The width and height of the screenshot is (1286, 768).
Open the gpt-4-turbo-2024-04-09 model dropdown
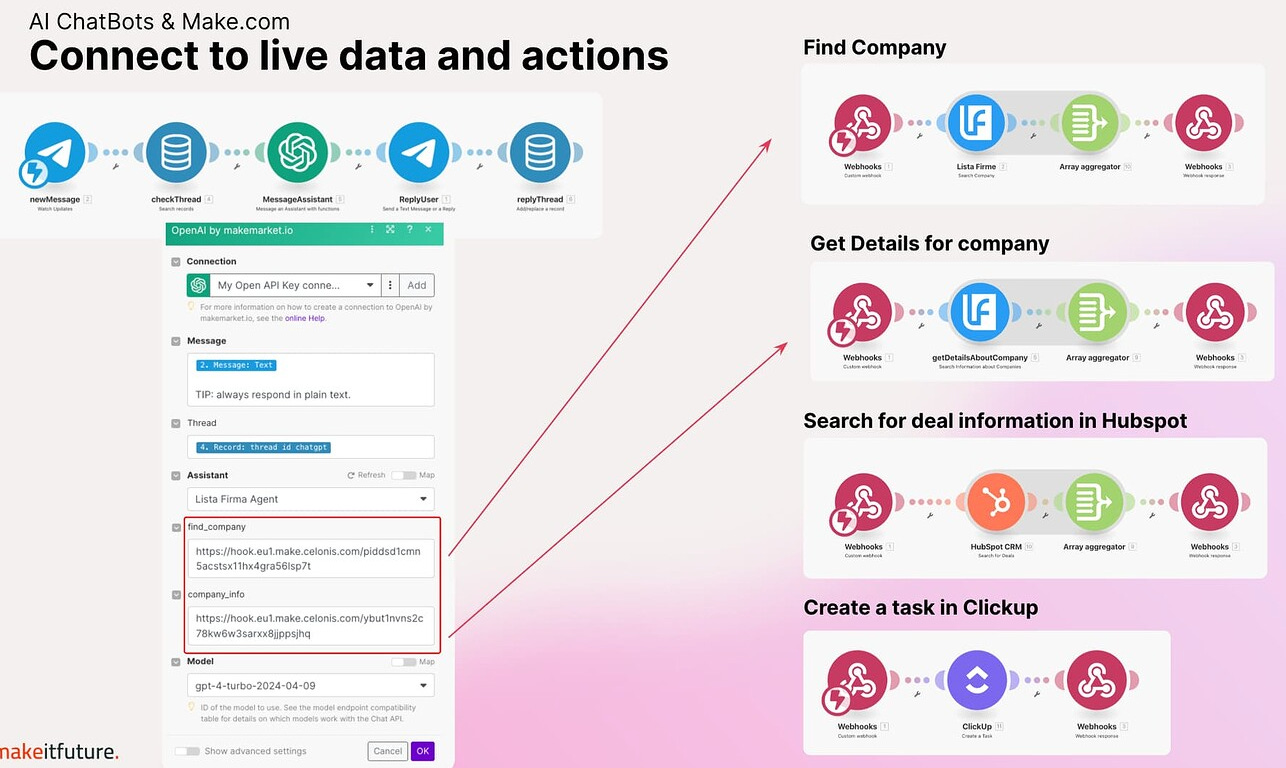click(311, 685)
